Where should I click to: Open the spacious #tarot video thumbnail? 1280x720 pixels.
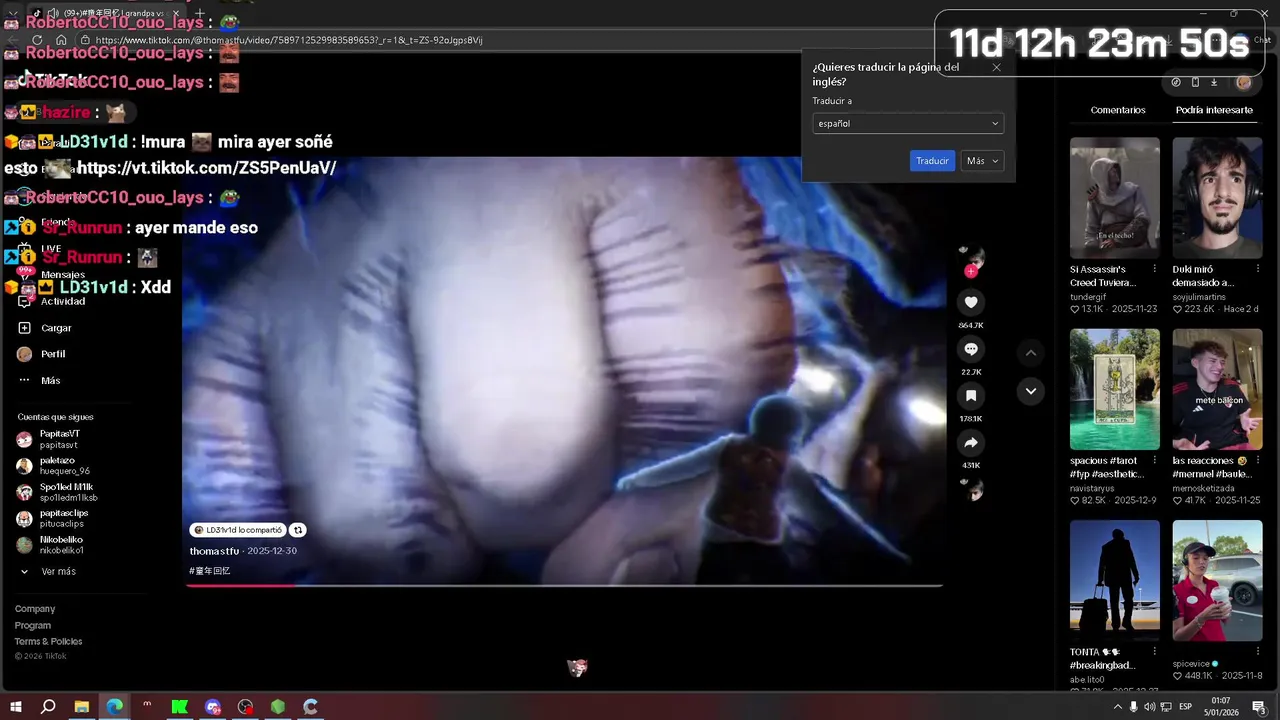tap(1115, 390)
